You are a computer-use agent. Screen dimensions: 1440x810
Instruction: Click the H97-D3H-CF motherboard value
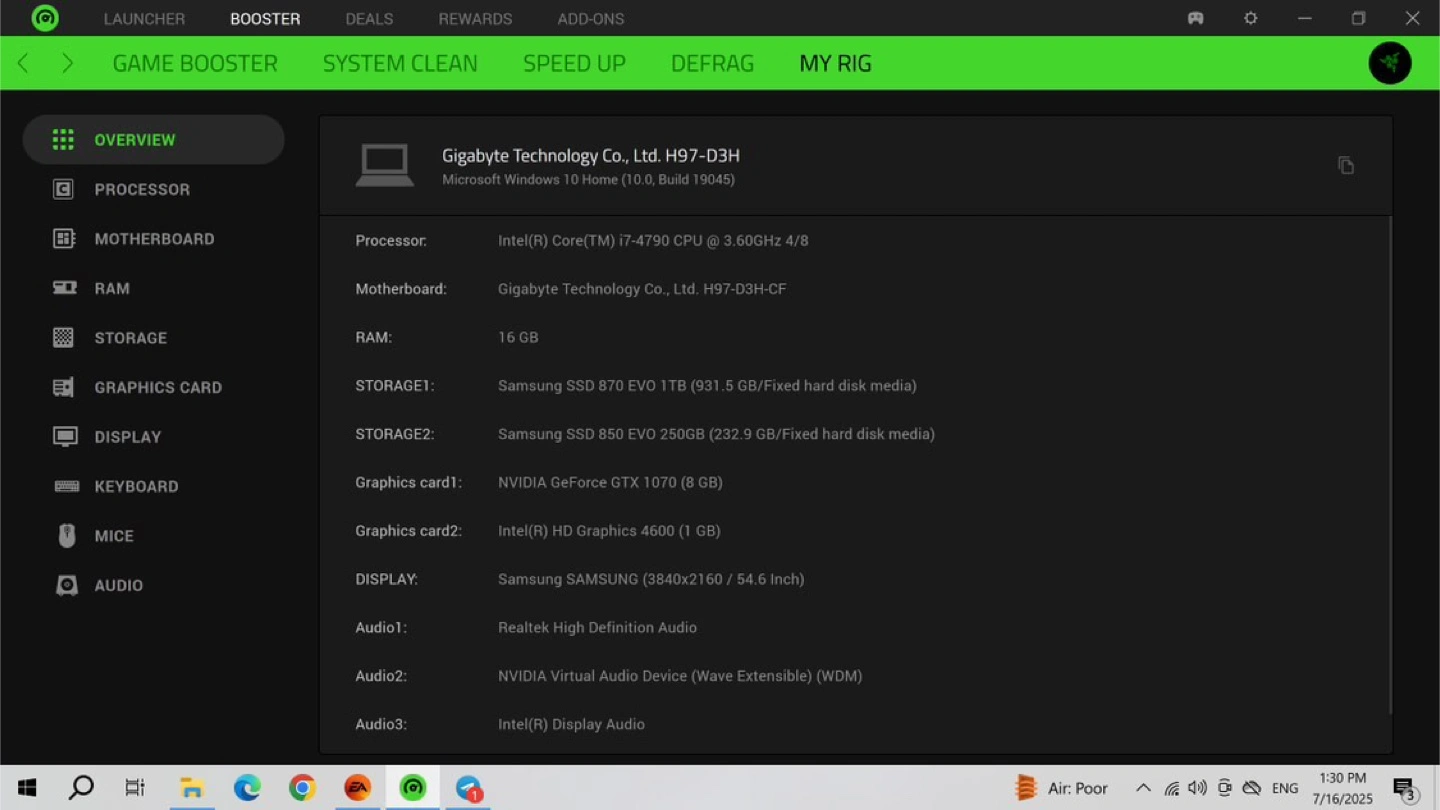[642, 289]
